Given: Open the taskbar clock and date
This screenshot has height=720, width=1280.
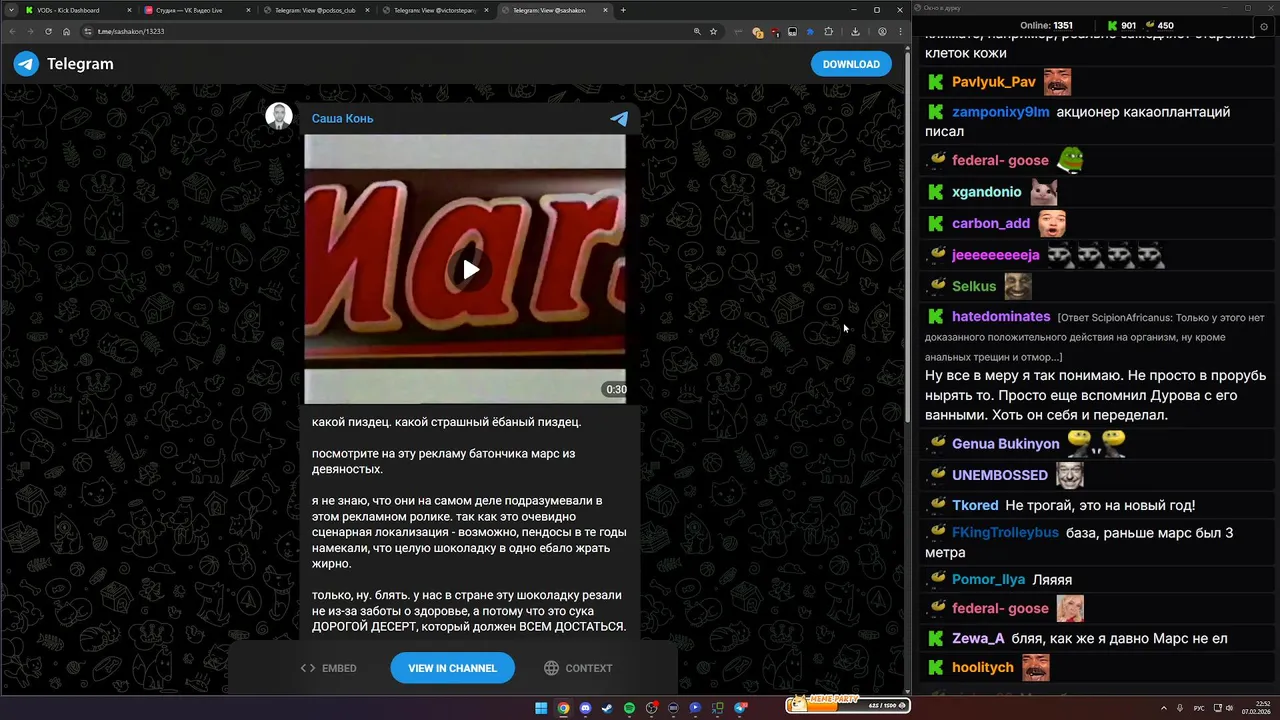Looking at the screenshot, I should [x=1256, y=708].
